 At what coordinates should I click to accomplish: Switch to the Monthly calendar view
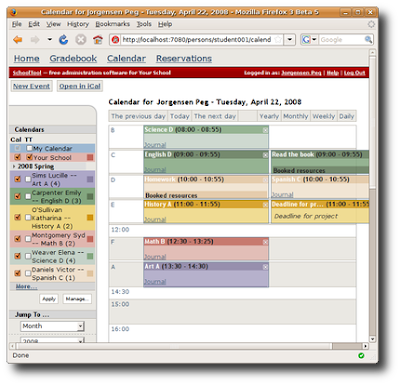(x=296, y=116)
